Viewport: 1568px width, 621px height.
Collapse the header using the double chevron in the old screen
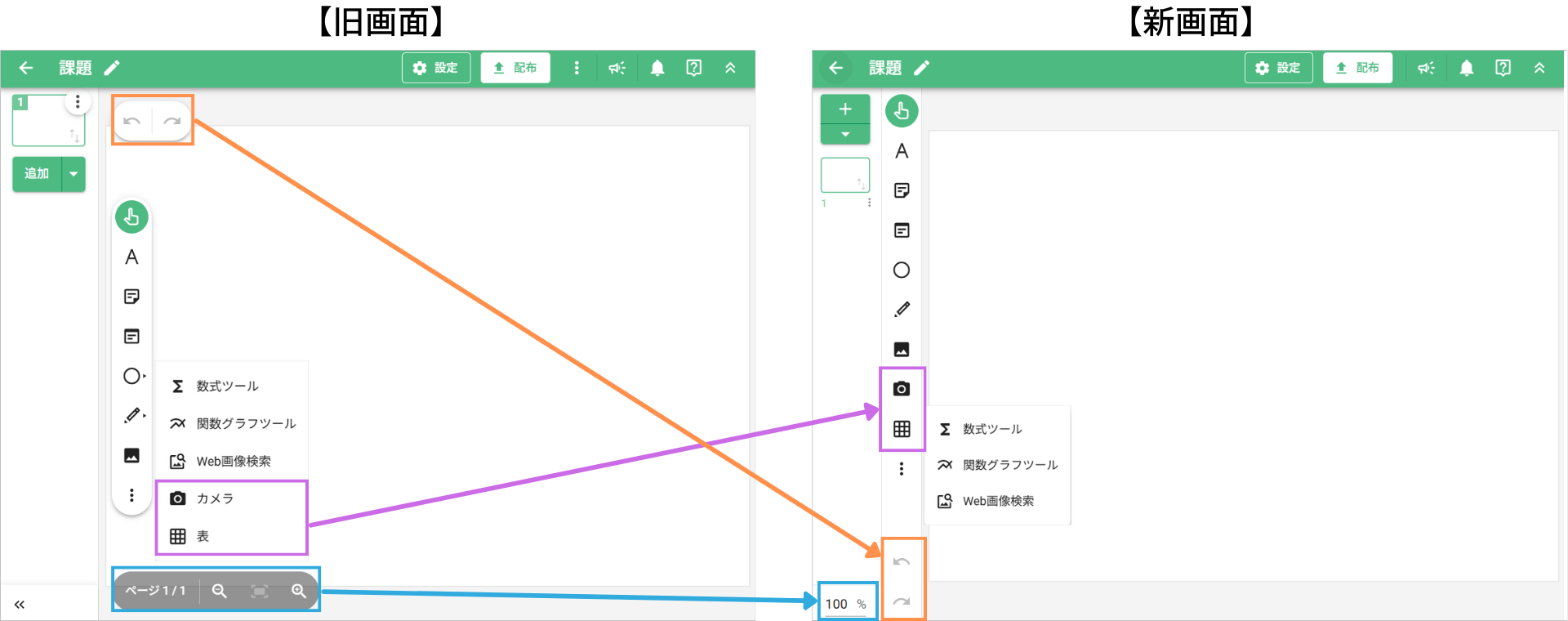(730, 68)
